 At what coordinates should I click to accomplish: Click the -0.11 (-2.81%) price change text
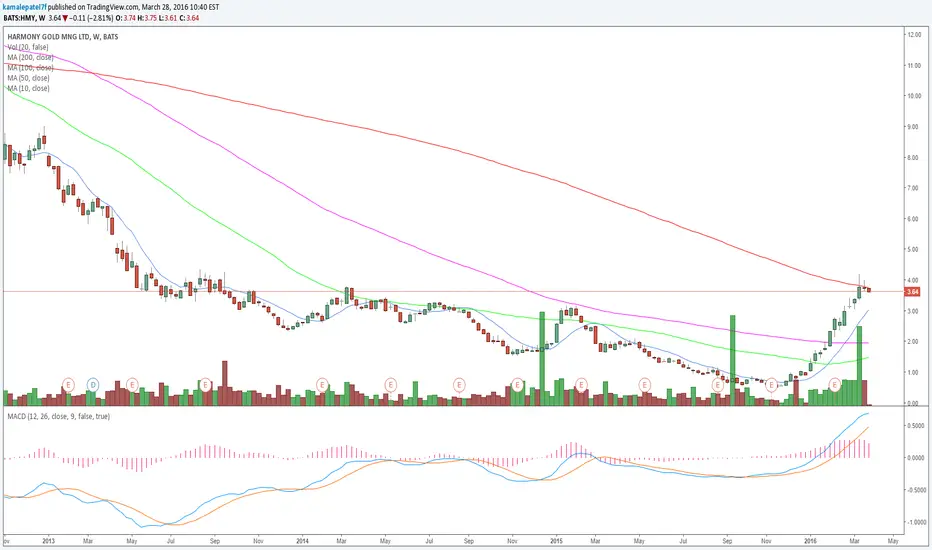pyautogui.click(x=92, y=18)
